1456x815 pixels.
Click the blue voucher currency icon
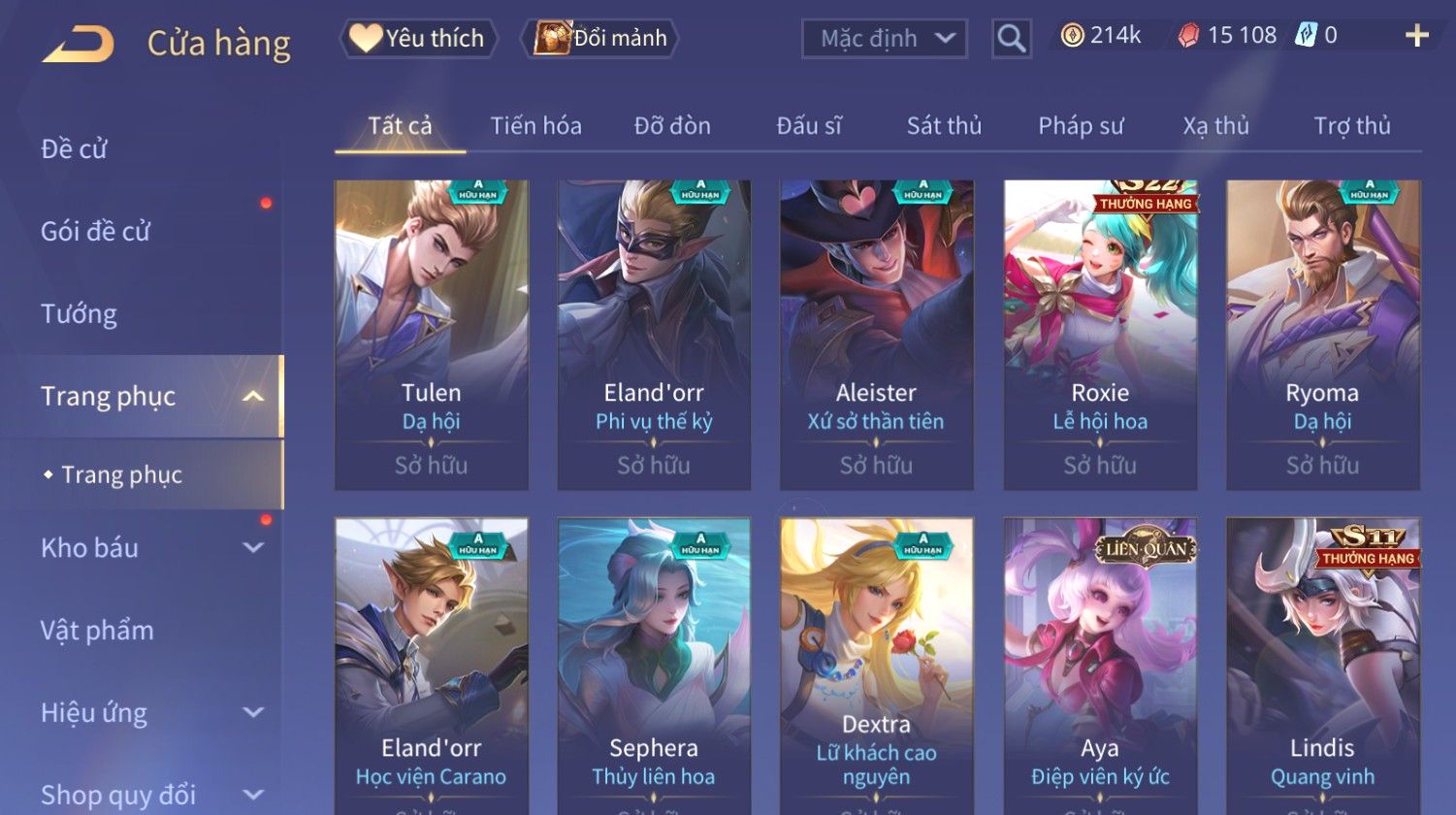point(1307,36)
